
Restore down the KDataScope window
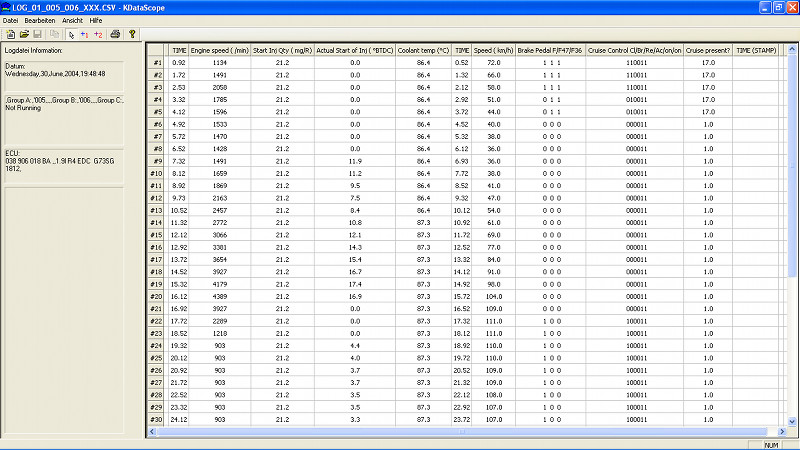pyautogui.click(x=779, y=7)
